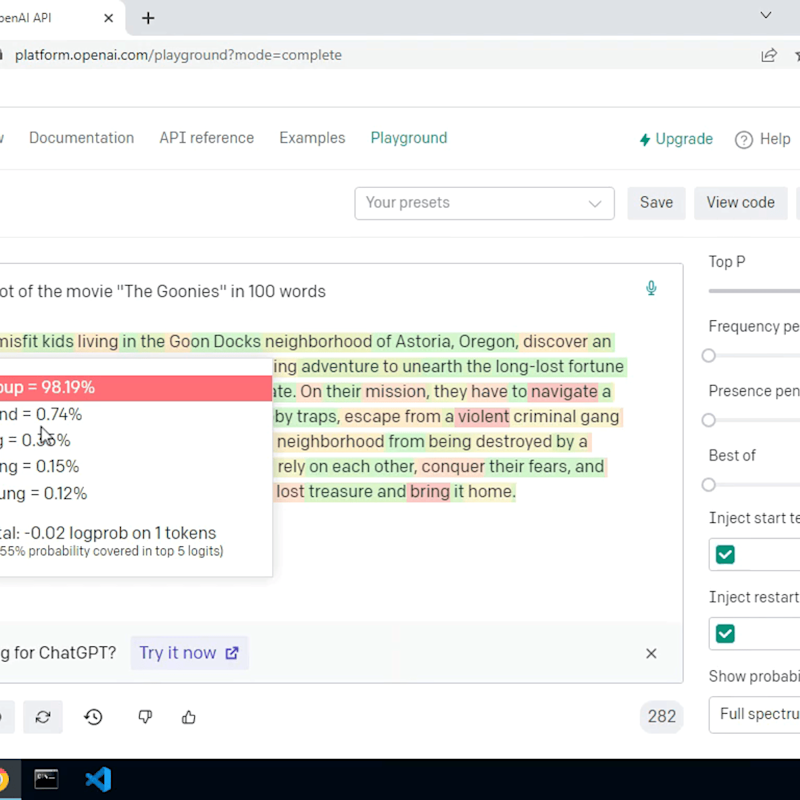Click the regenerate completion icon
The height and width of the screenshot is (800, 800).
tap(42, 717)
